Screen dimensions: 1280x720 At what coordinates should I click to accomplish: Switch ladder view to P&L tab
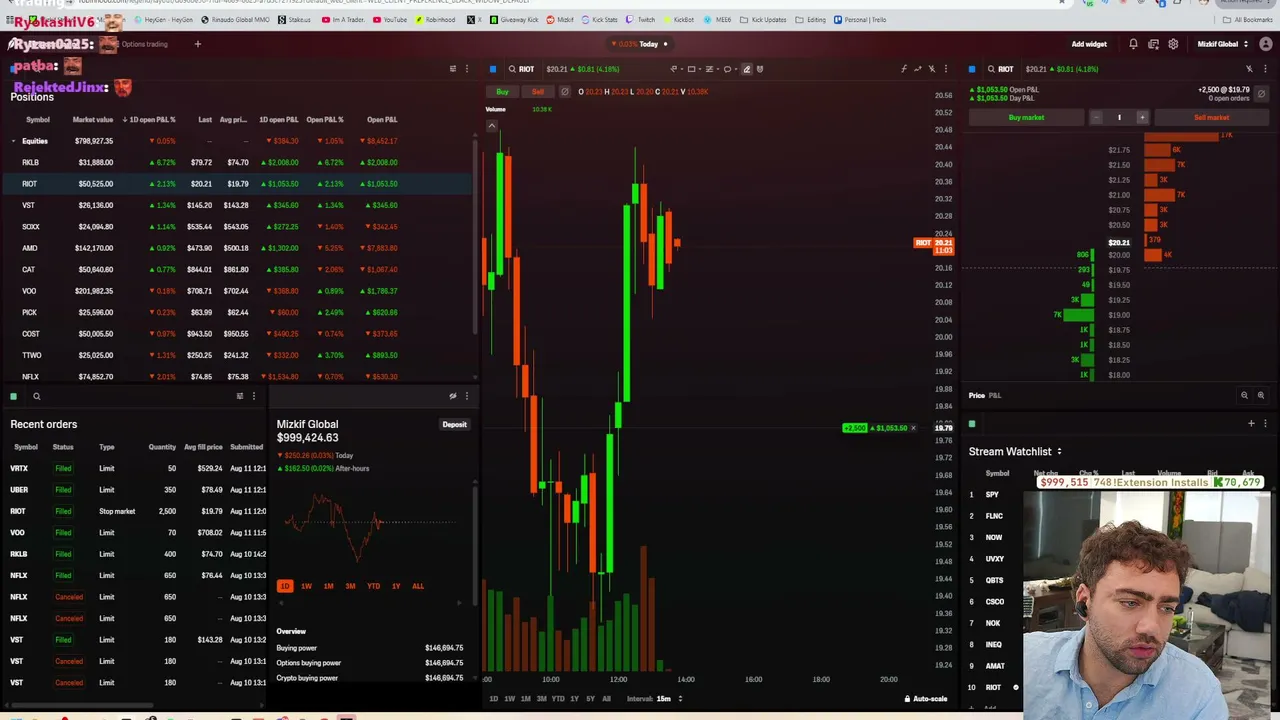[995, 395]
